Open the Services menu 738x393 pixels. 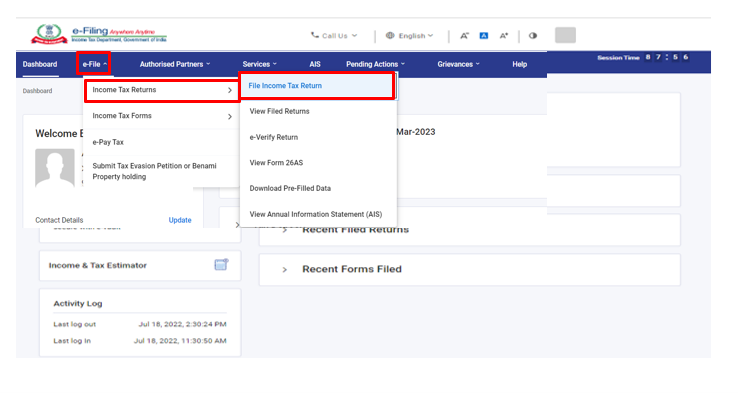[x=260, y=64]
